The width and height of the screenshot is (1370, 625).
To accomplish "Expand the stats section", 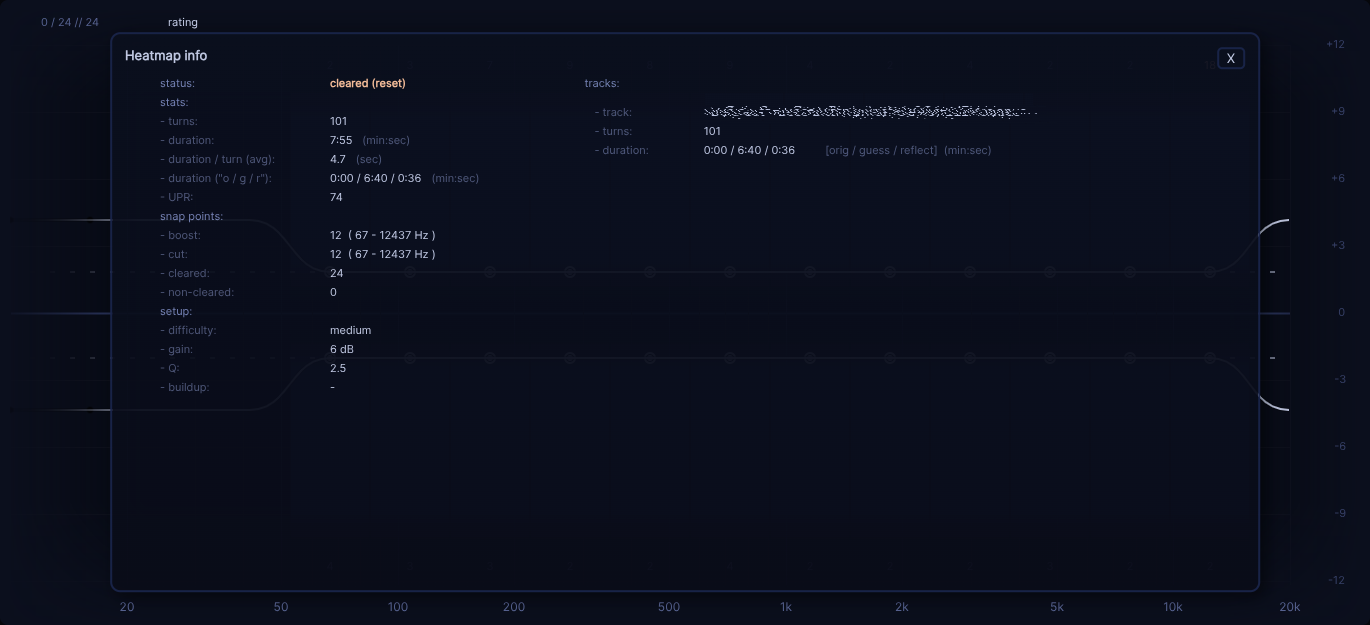I will click(174, 102).
